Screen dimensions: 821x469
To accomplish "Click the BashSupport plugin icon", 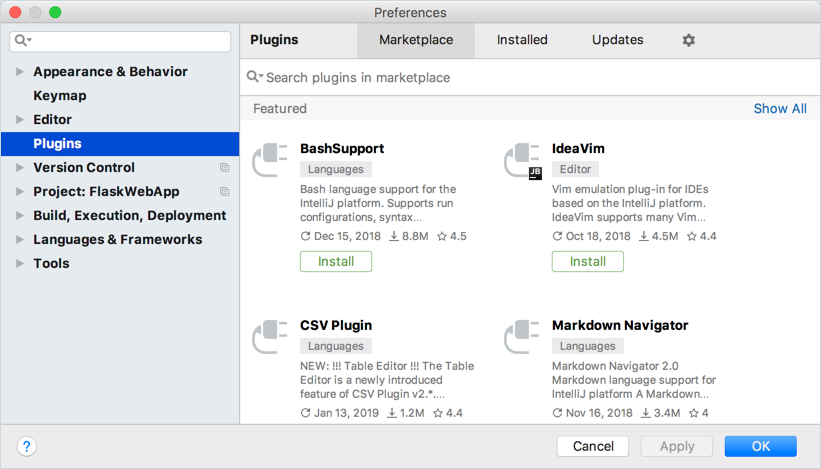I will coord(270,160).
